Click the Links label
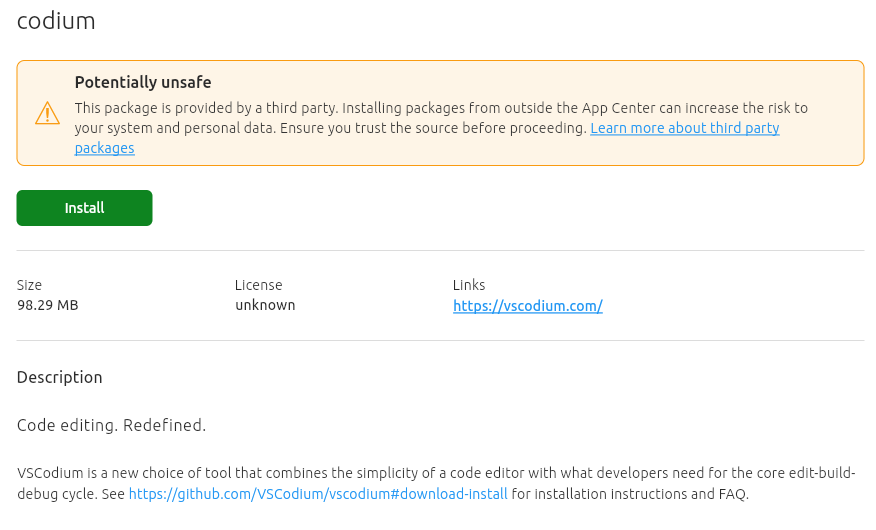The image size is (876, 530). (x=469, y=285)
